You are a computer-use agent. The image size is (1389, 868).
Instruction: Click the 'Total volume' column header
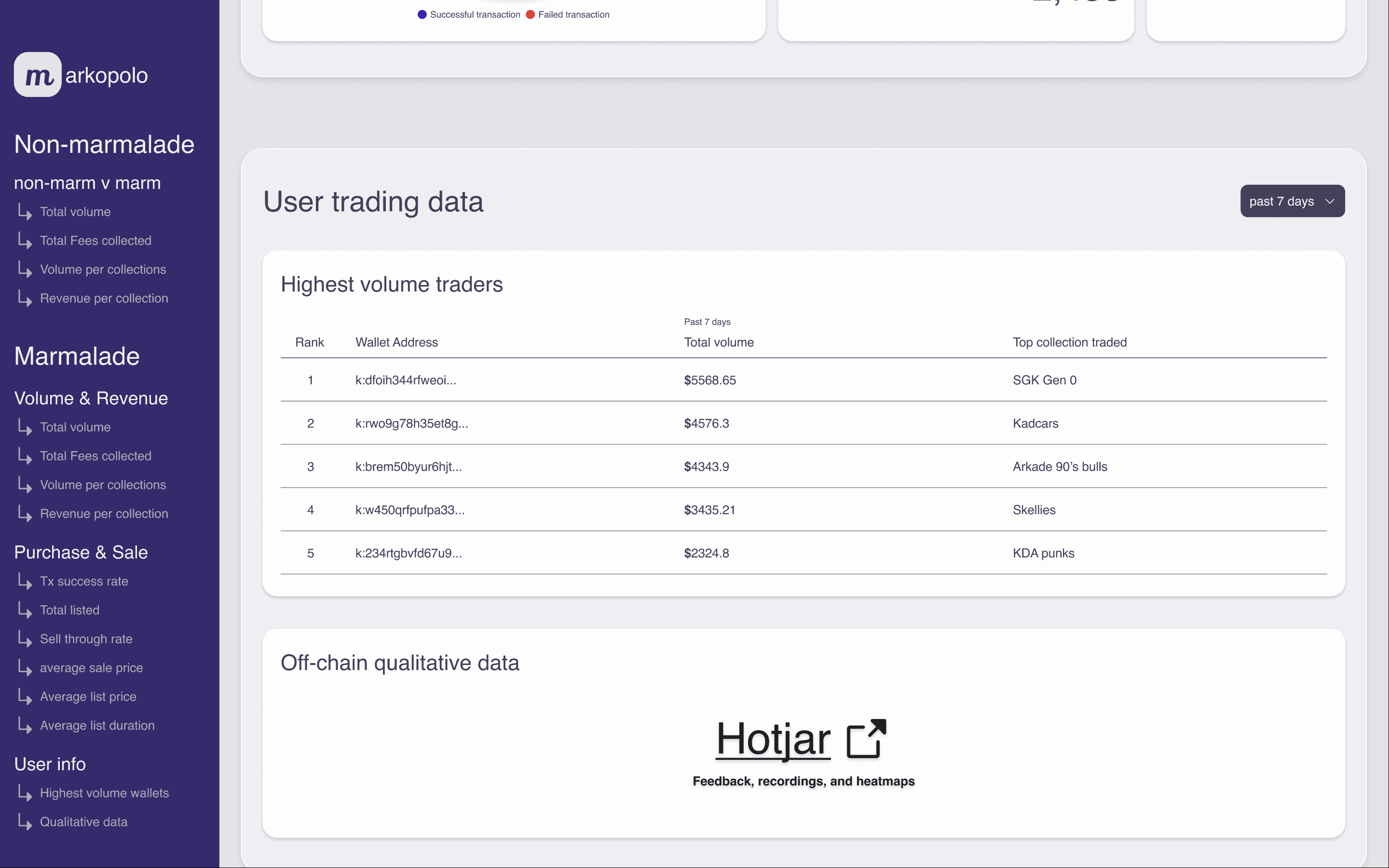(719, 342)
